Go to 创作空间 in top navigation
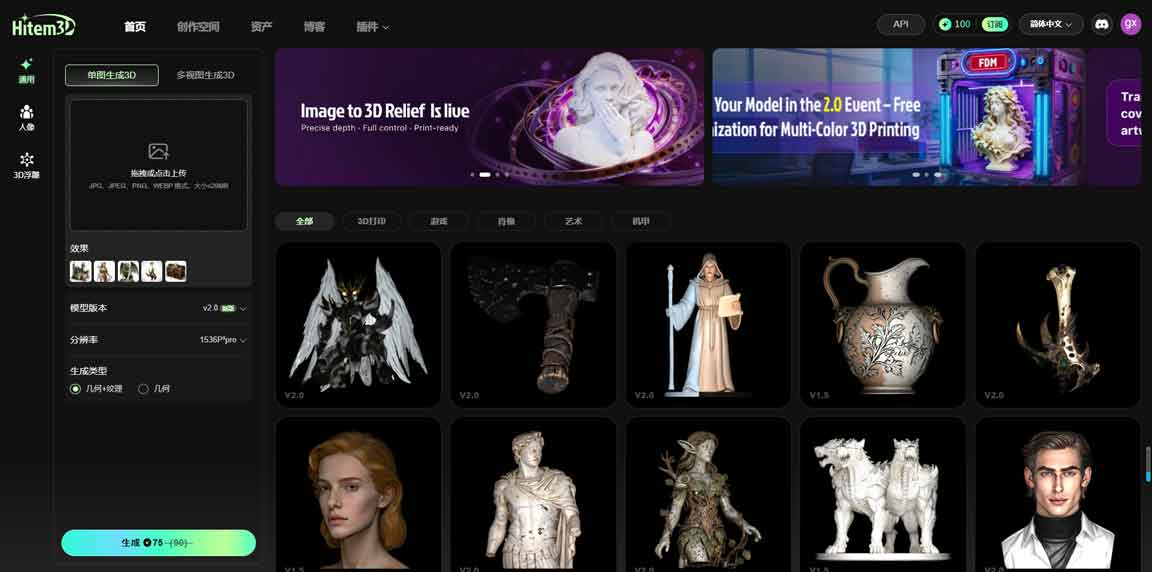Image resolution: width=1152 pixels, height=572 pixels. pyautogui.click(x=198, y=27)
